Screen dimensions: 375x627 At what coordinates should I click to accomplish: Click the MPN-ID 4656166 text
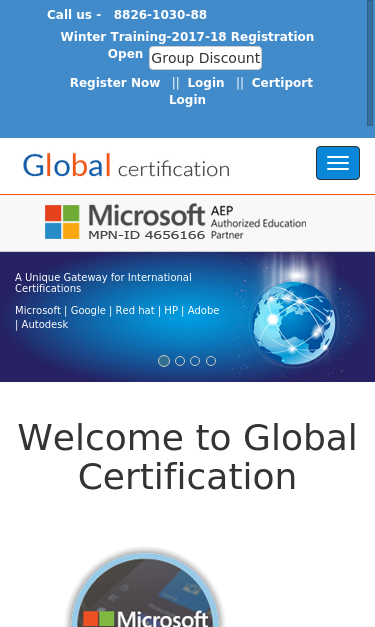pyautogui.click(x=147, y=235)
